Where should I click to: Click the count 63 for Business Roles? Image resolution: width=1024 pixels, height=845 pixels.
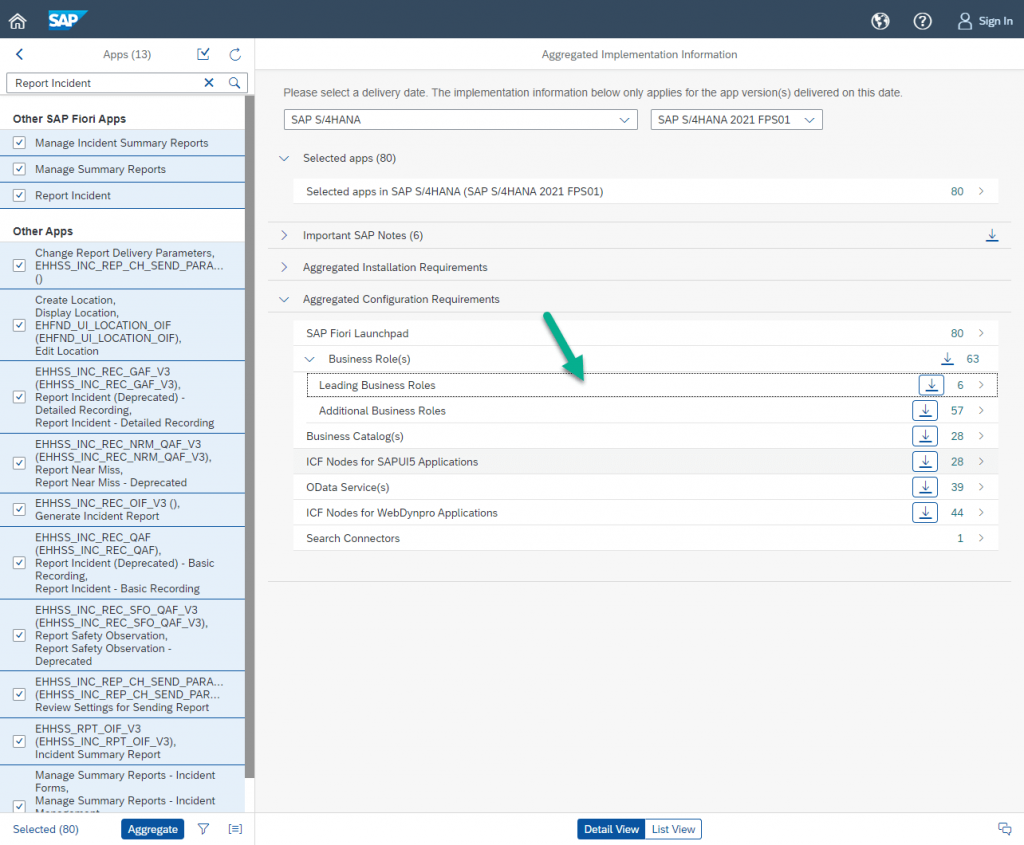972,359
